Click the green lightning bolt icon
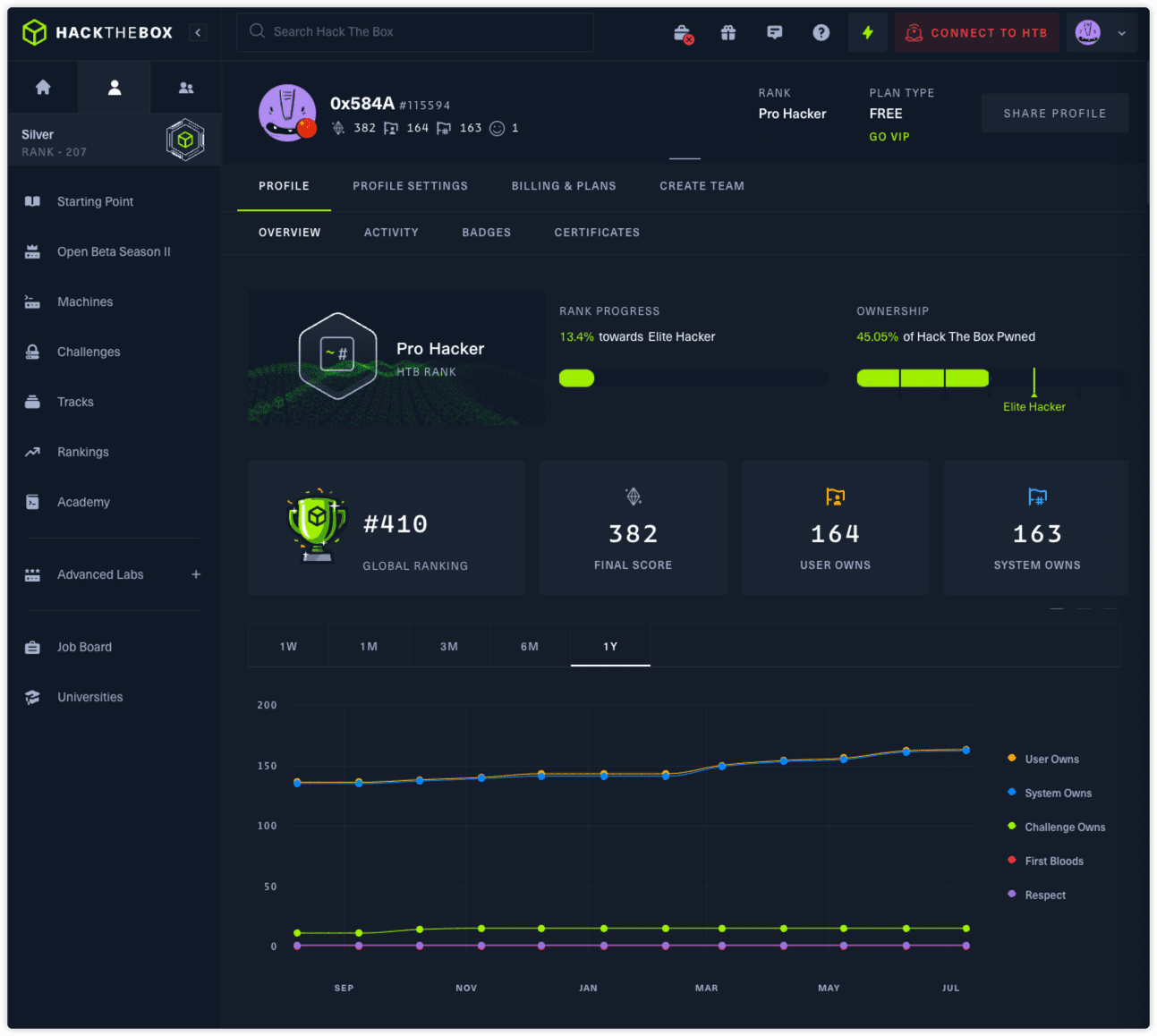The width and height of the screenshot is (1157, 1036). (867, 33)
